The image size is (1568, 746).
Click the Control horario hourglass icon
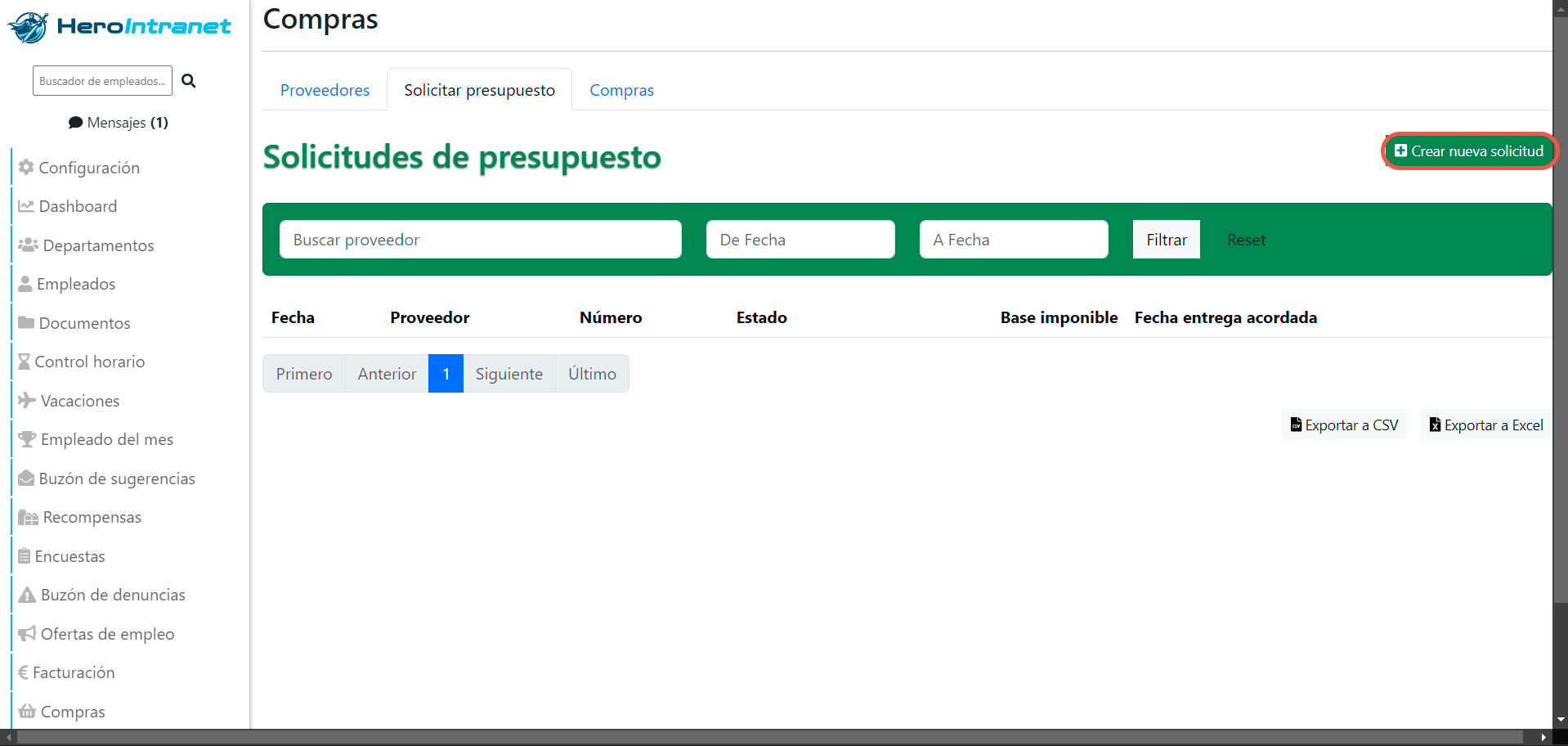click(x=25, y=362)
